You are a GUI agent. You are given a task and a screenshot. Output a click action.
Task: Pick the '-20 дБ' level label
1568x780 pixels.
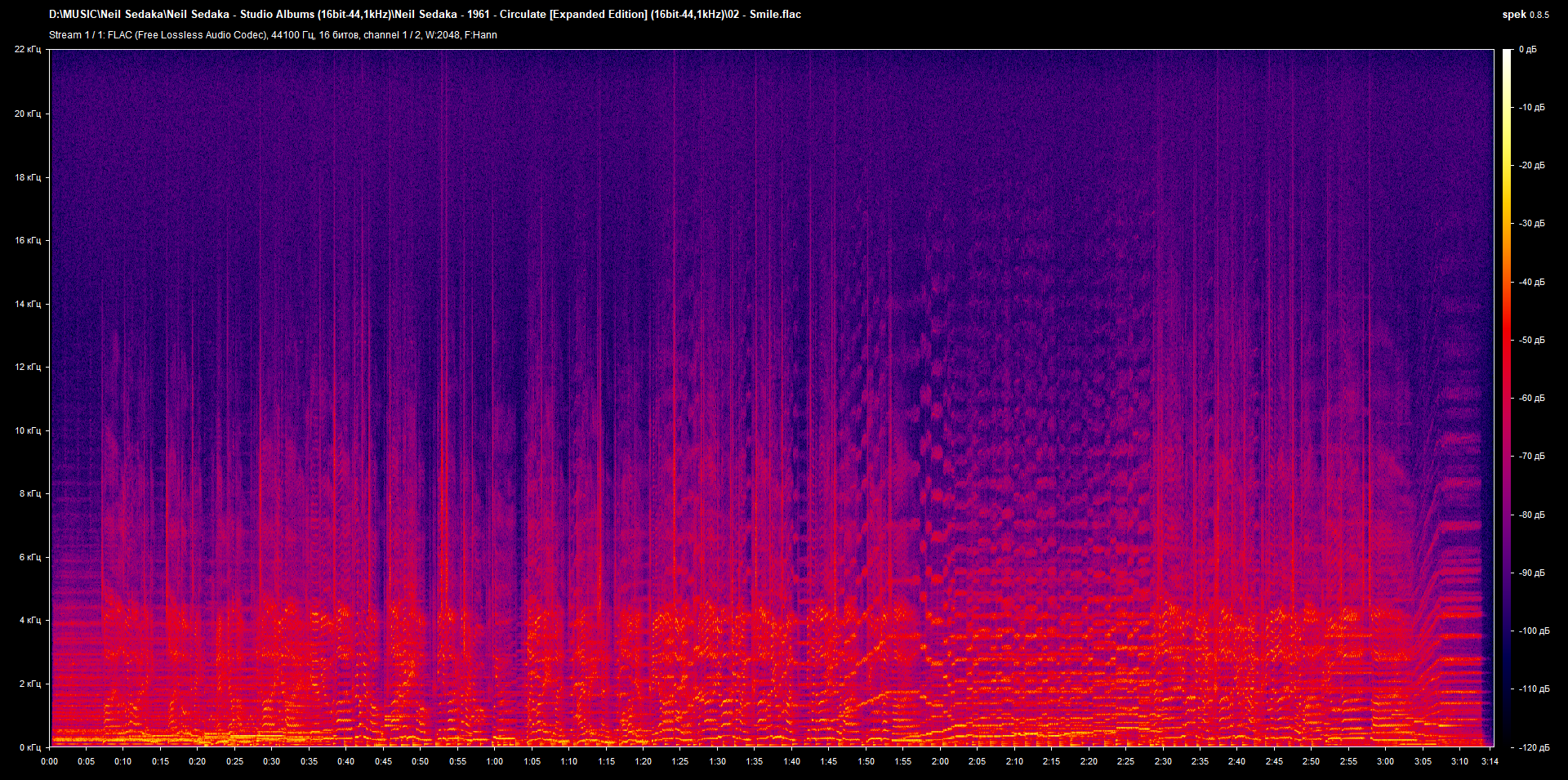(x=1532, y=165)
